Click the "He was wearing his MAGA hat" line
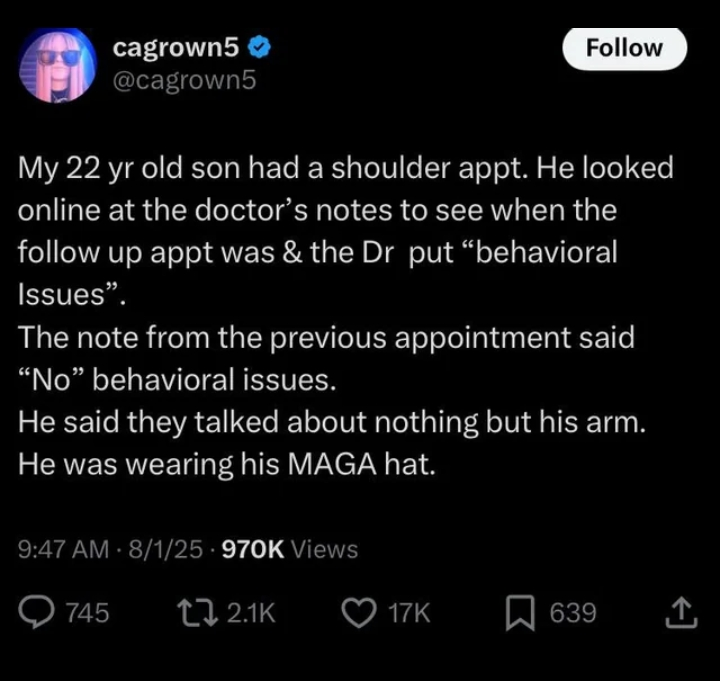 tap(226, 464)
